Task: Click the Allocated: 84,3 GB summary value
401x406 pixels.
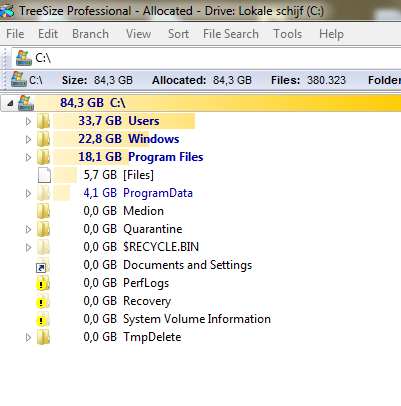Action: coord(202,80)
